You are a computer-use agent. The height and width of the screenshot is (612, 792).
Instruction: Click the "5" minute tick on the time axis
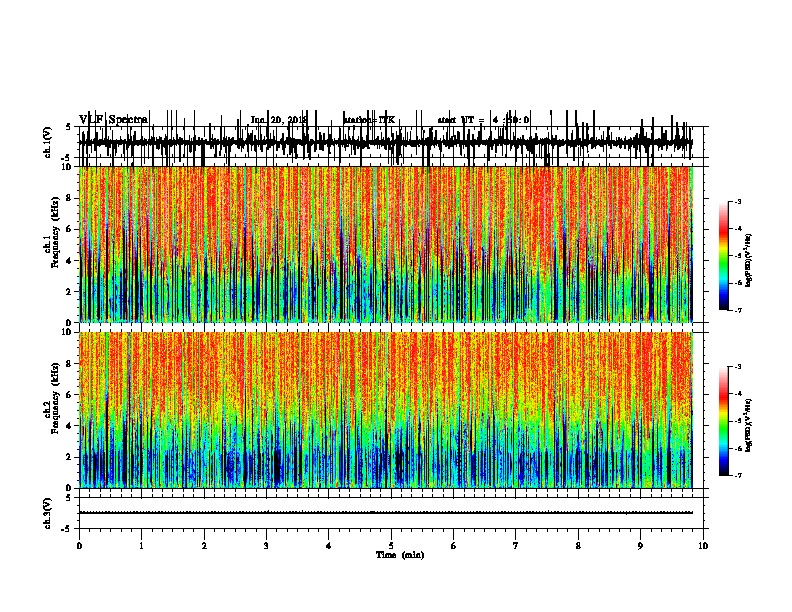391,546
